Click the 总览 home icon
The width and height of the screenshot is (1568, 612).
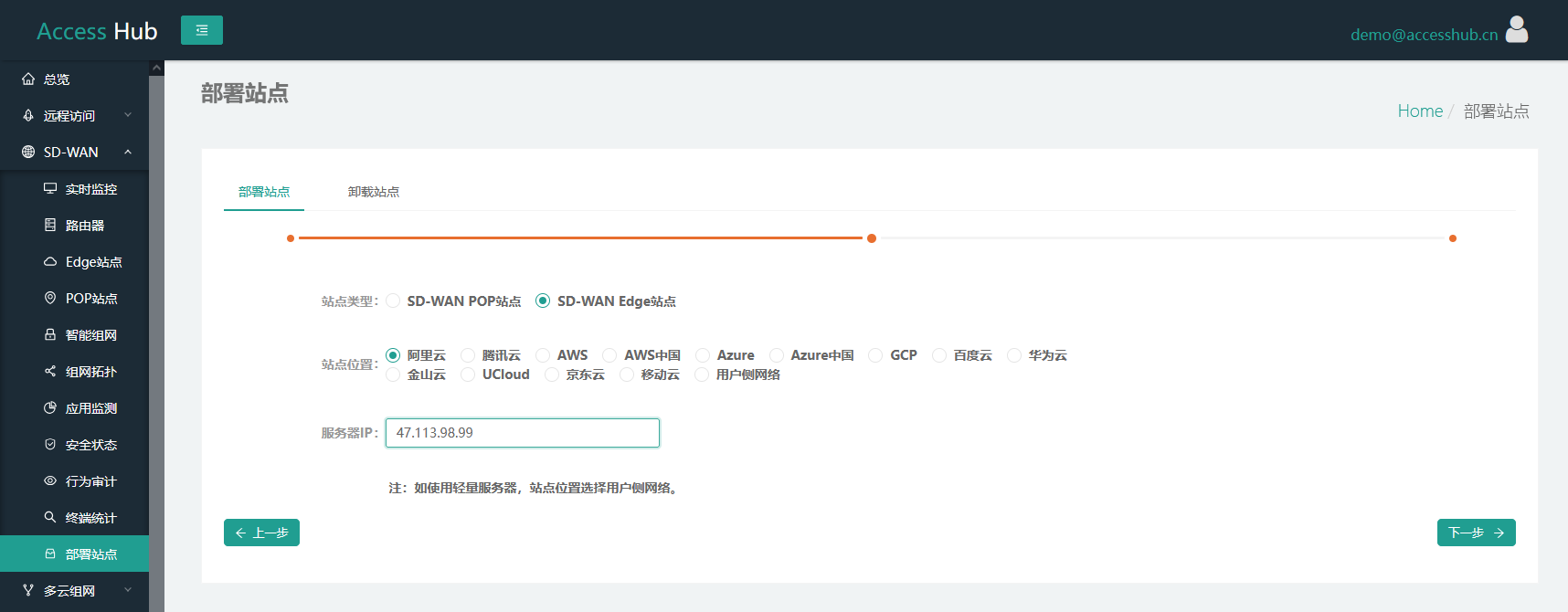(28, 79)
